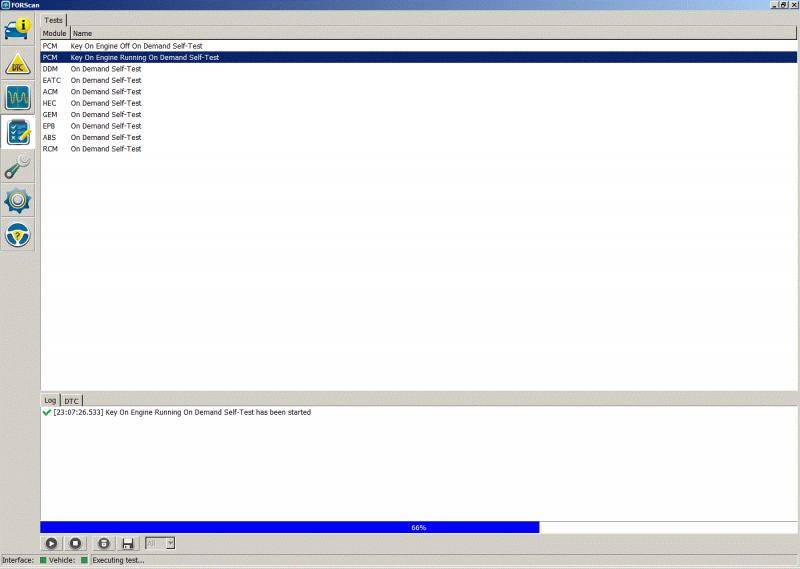Expand the All filter dropdown
Viewport: 800px width, 569px height.
[x=170, y=543]
